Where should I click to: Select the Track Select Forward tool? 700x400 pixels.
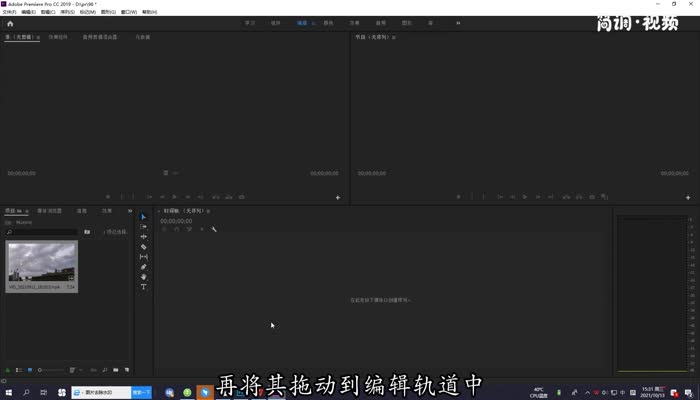click(143, 227)
